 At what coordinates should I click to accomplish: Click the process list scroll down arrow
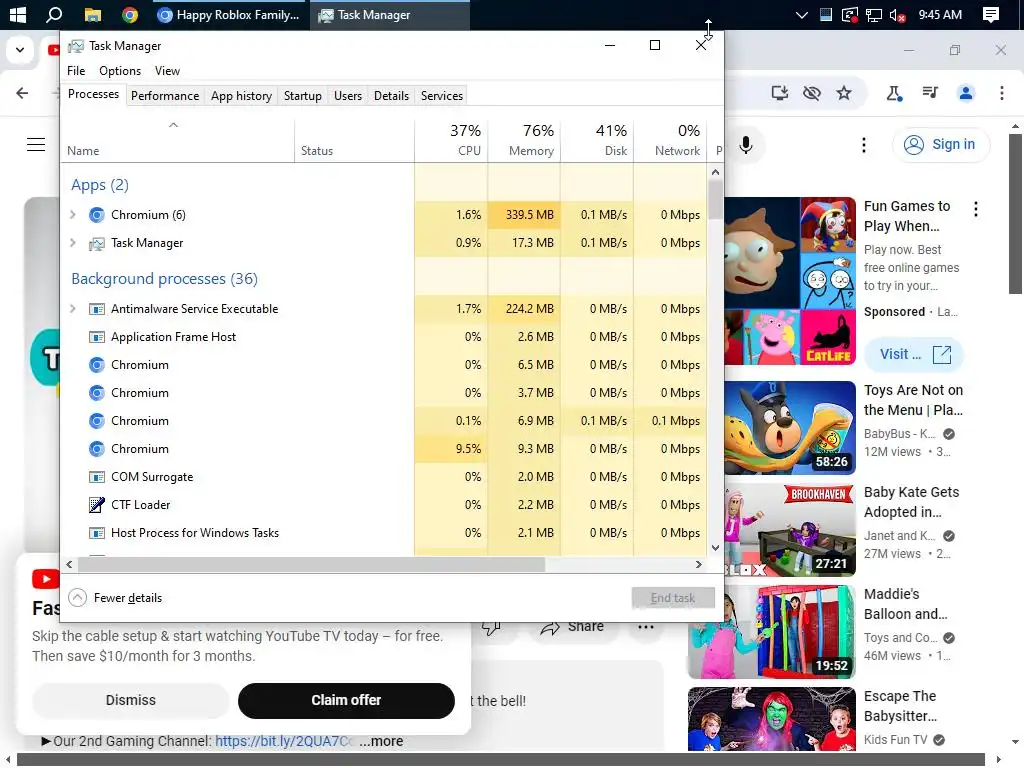715,547
